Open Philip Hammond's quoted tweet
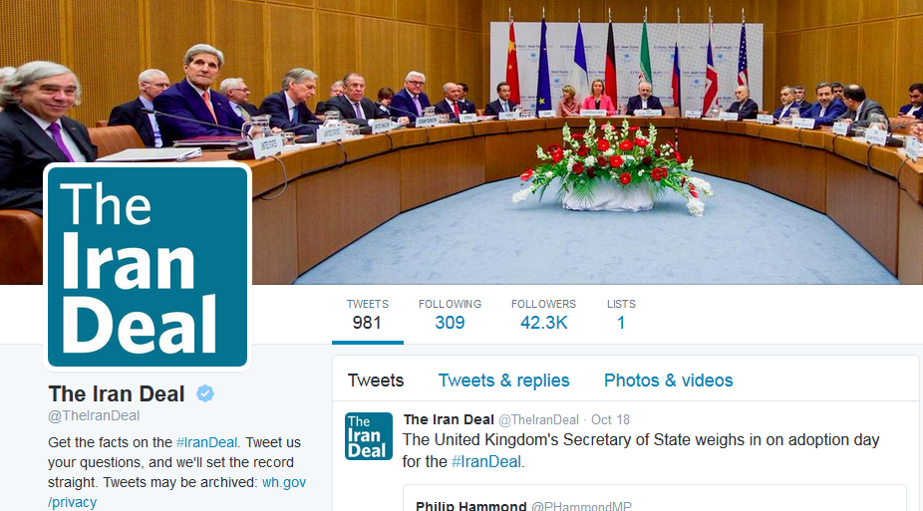 tap(655, 498)
